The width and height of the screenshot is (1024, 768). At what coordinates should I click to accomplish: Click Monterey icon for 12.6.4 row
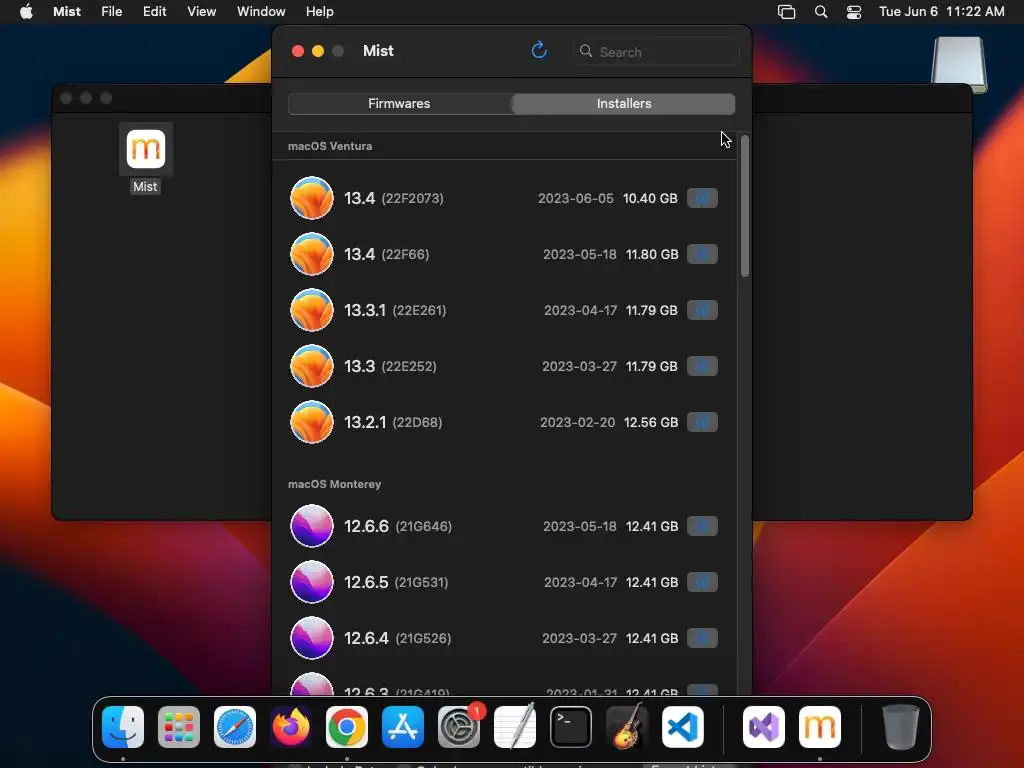point(312,638)
